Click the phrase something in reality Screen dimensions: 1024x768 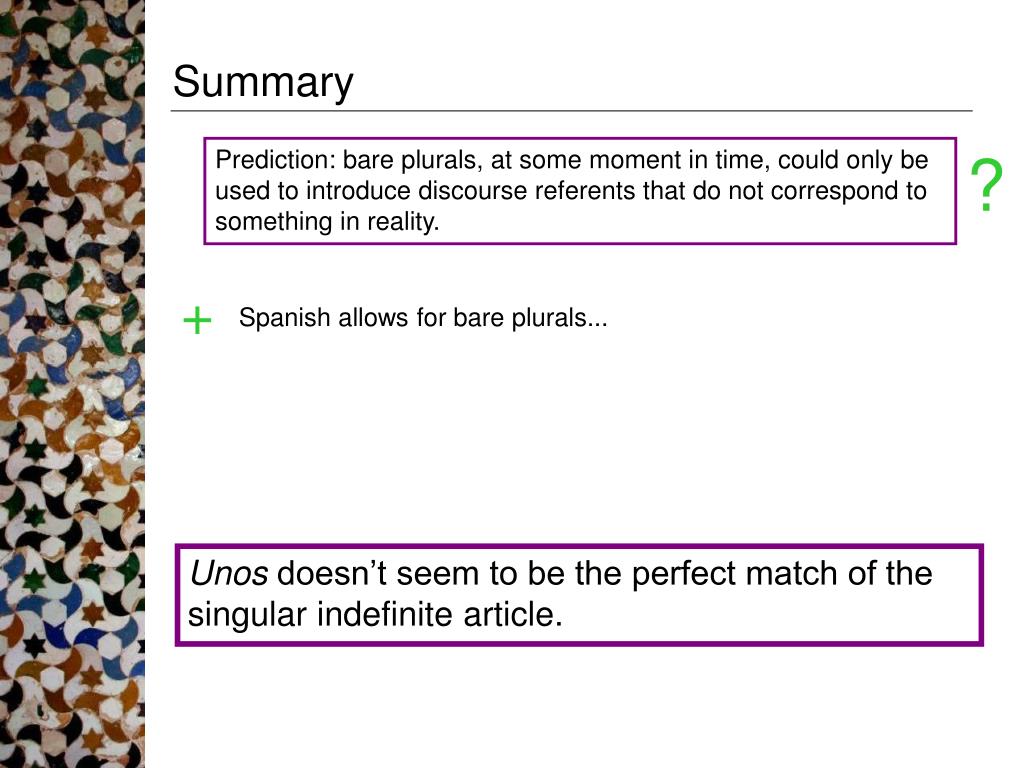[327, 222]
